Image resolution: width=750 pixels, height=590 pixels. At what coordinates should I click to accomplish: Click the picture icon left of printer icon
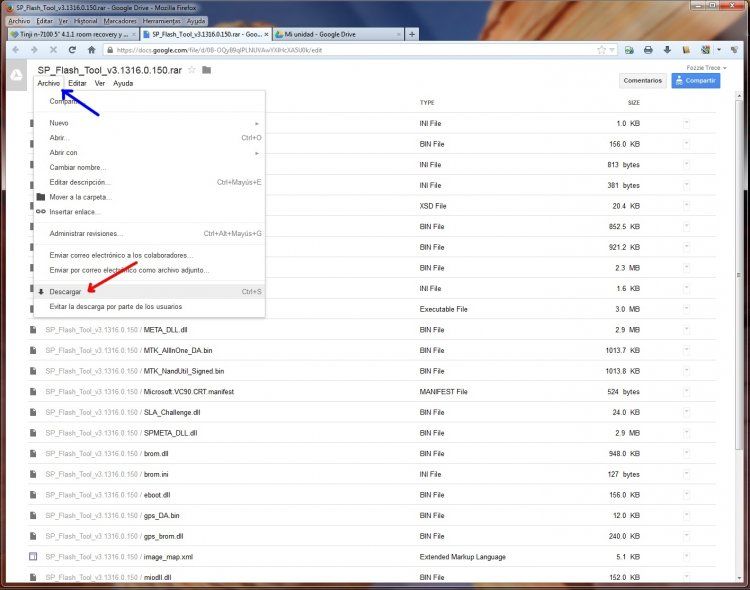(x=629, y=50)
